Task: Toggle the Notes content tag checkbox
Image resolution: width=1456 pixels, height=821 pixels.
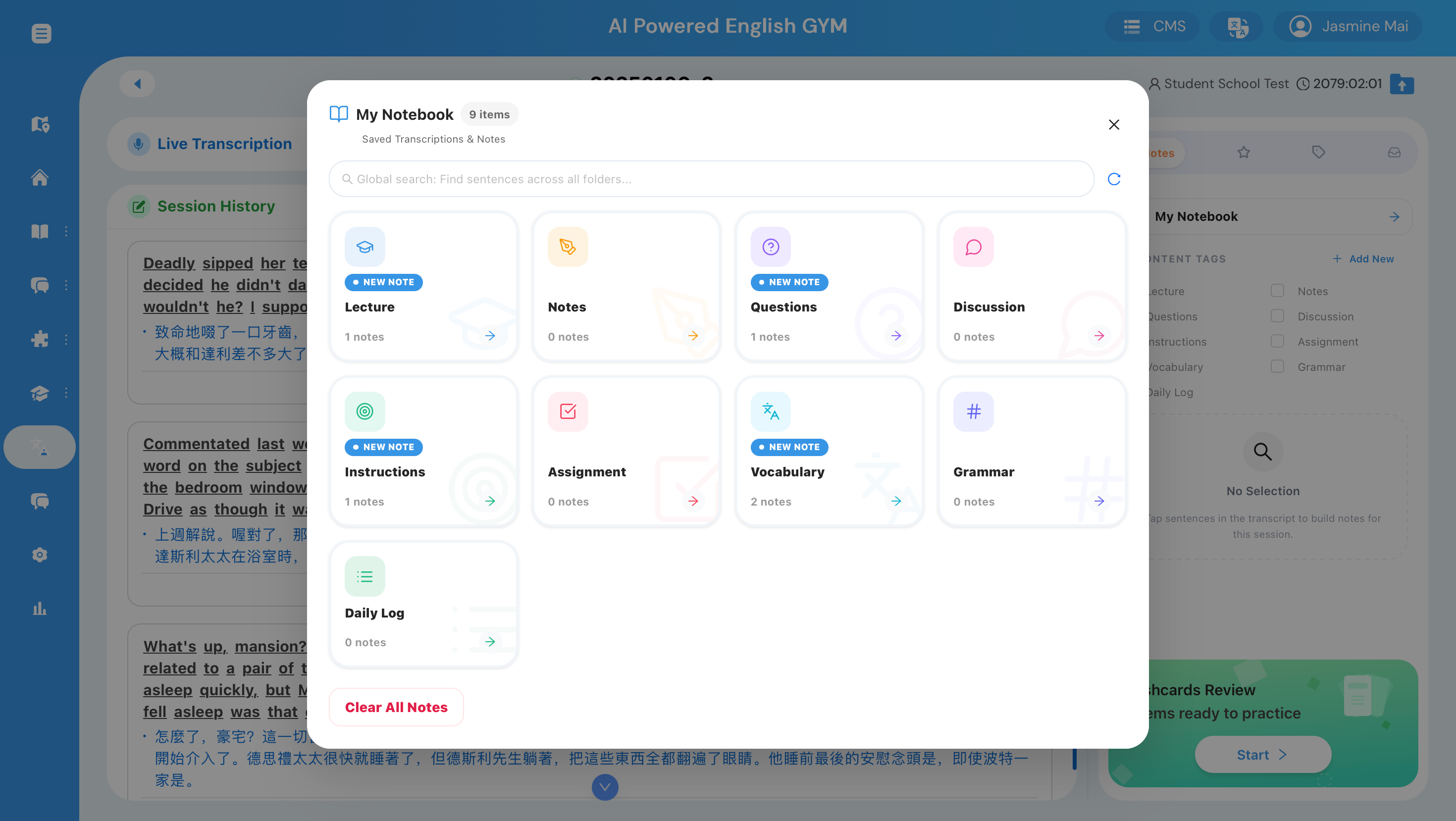Action: (1277, 291)
